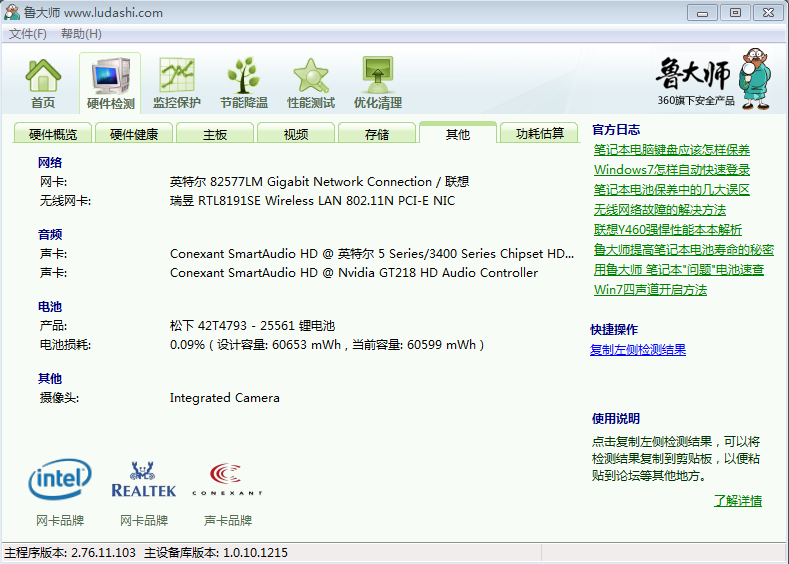This screenshot has height=564, width=789.
Task: Click sound card row with Nvidia GT218
Action: point(354,273)
